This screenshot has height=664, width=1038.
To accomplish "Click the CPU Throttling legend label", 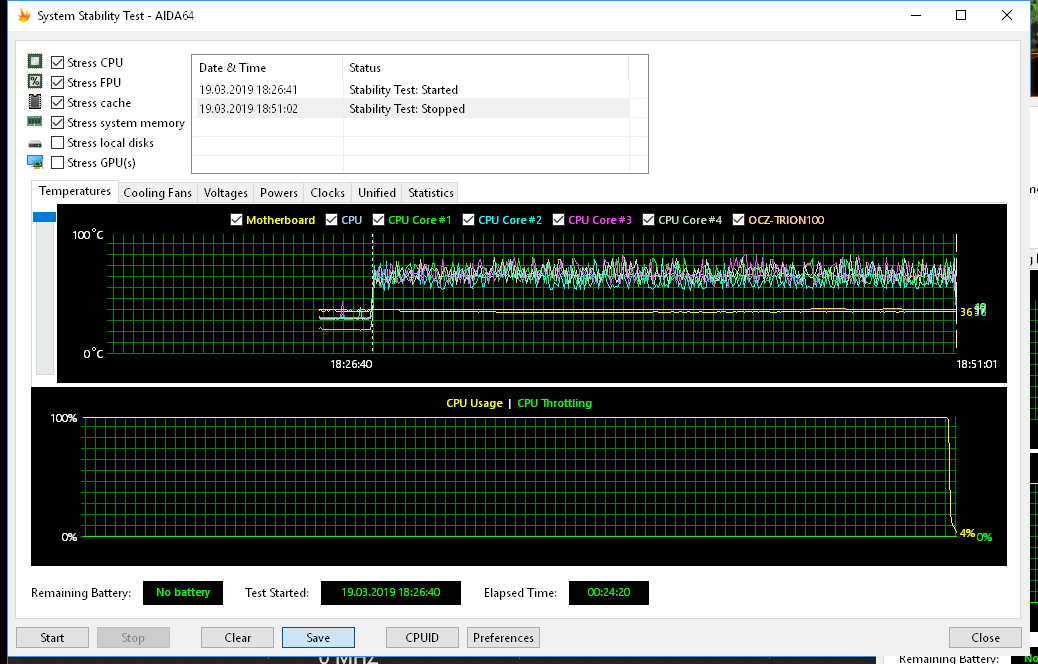I will pyautogui.click(x=555, y=403).
